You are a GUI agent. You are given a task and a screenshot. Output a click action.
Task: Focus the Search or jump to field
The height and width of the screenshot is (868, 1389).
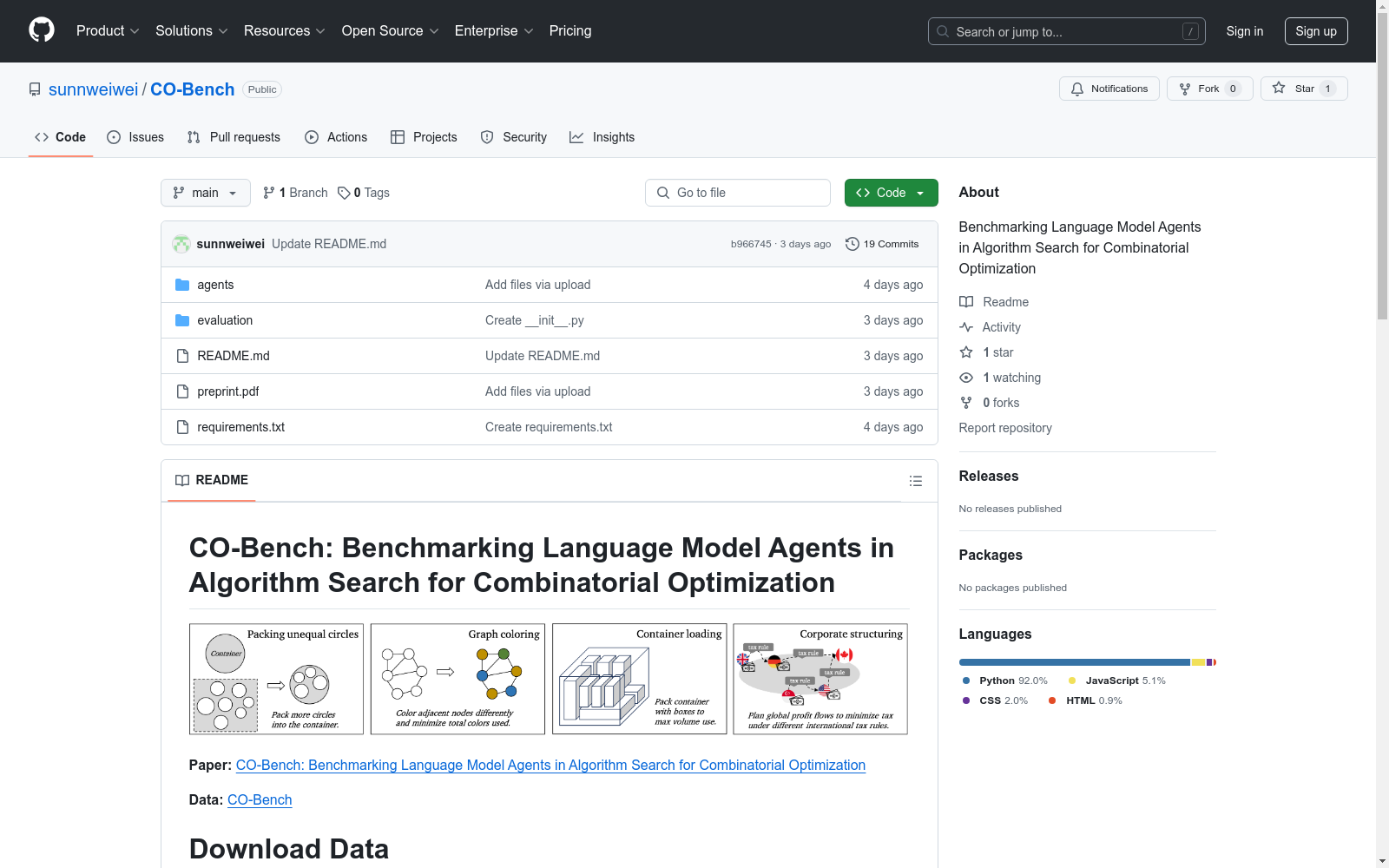pyautogui.click(x=1067, y=31)
